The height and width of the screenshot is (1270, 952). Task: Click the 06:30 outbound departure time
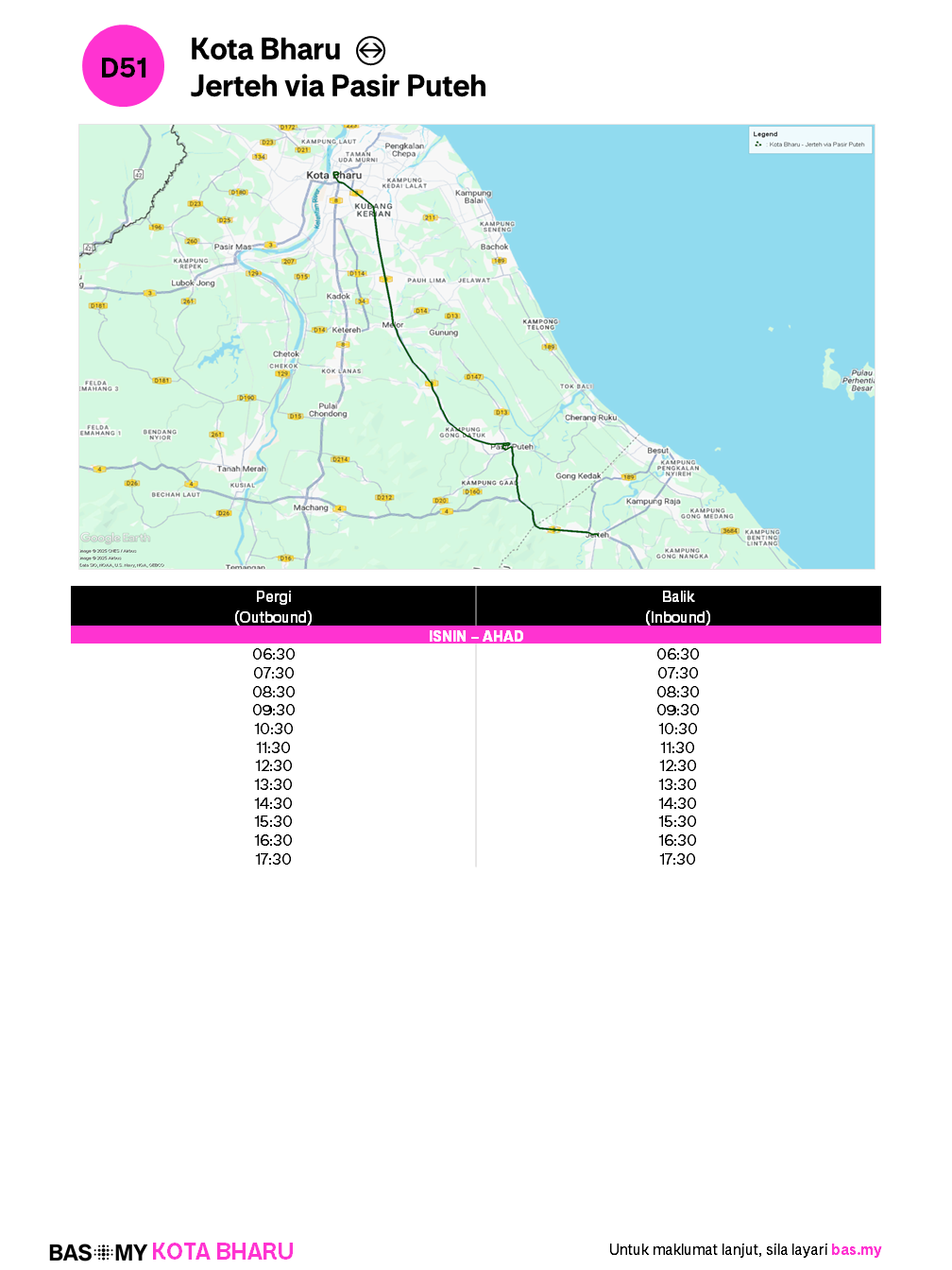[x=274, y=654]
